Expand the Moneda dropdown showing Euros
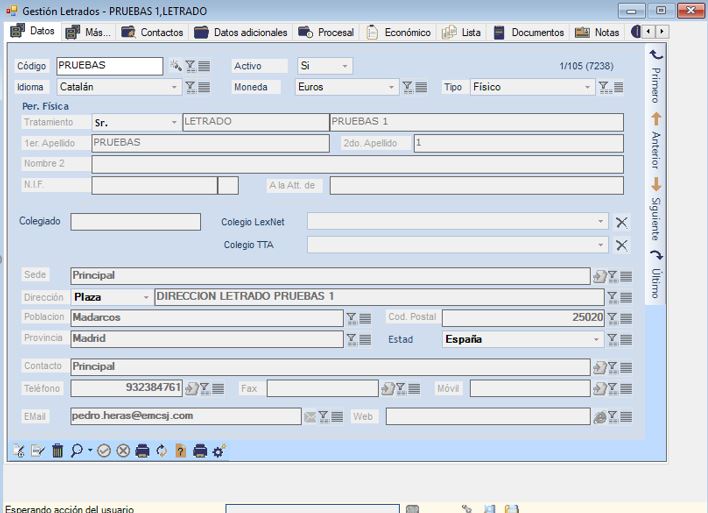 point(392,88)
